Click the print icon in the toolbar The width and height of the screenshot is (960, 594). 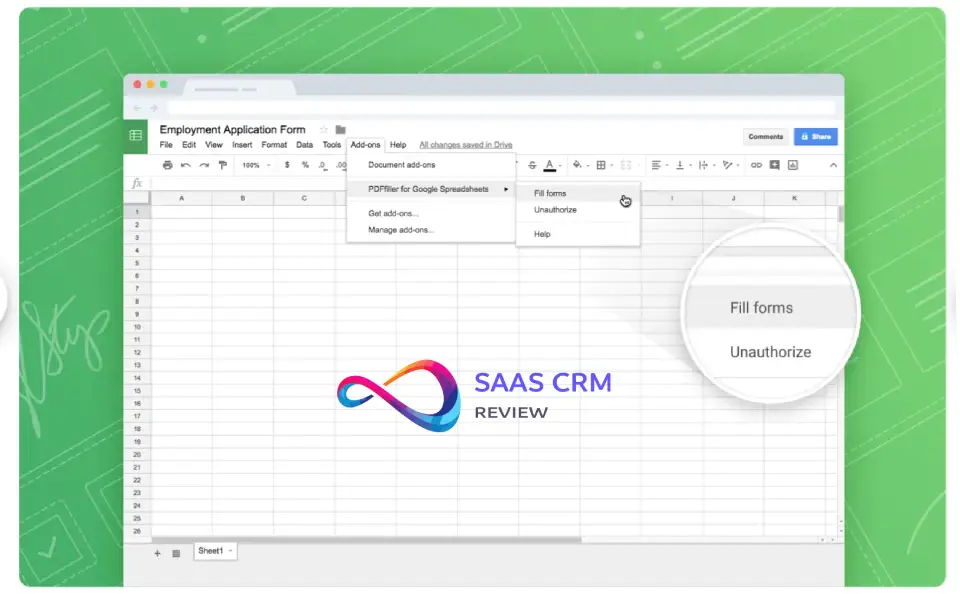[167, 165]
